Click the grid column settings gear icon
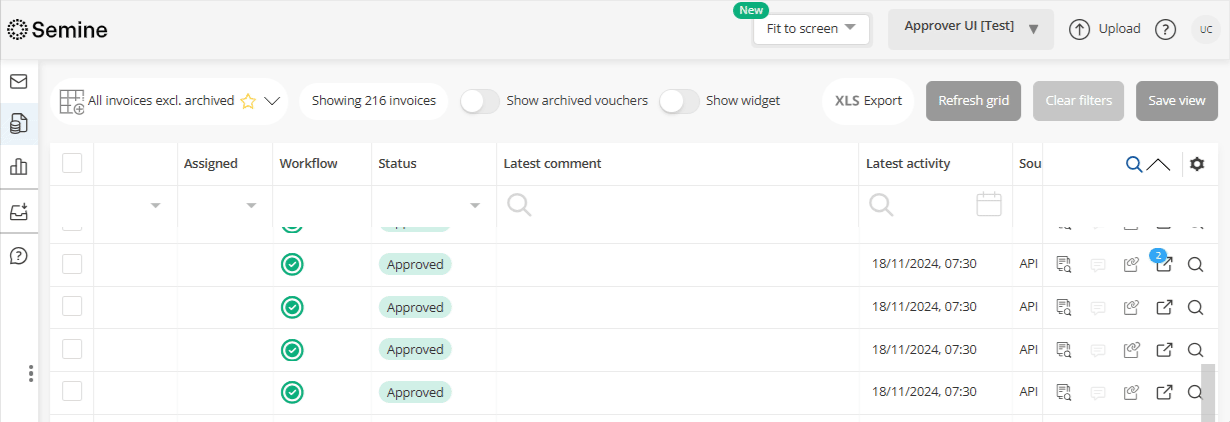This screenshot has width=1230, height=422. pyautogui.click(x=1197, y=164)
